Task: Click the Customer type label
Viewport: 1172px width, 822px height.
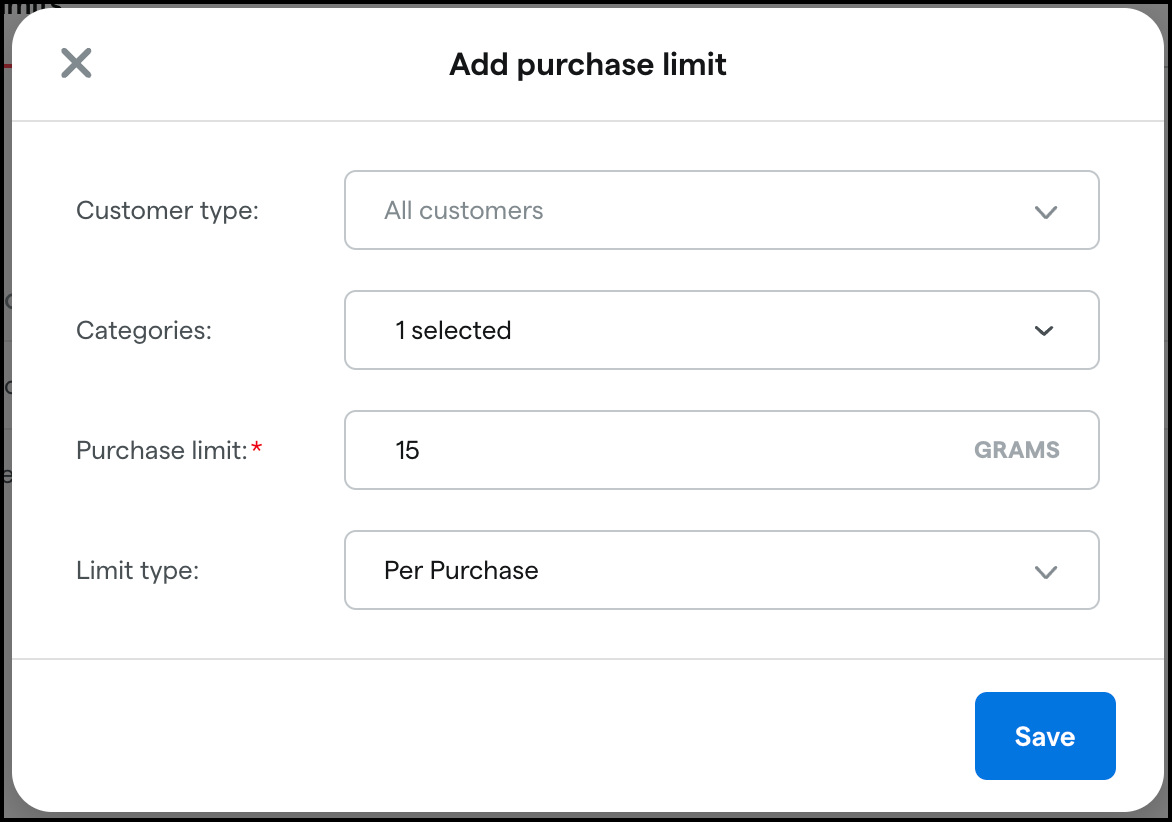Action: tap(166, 211)
